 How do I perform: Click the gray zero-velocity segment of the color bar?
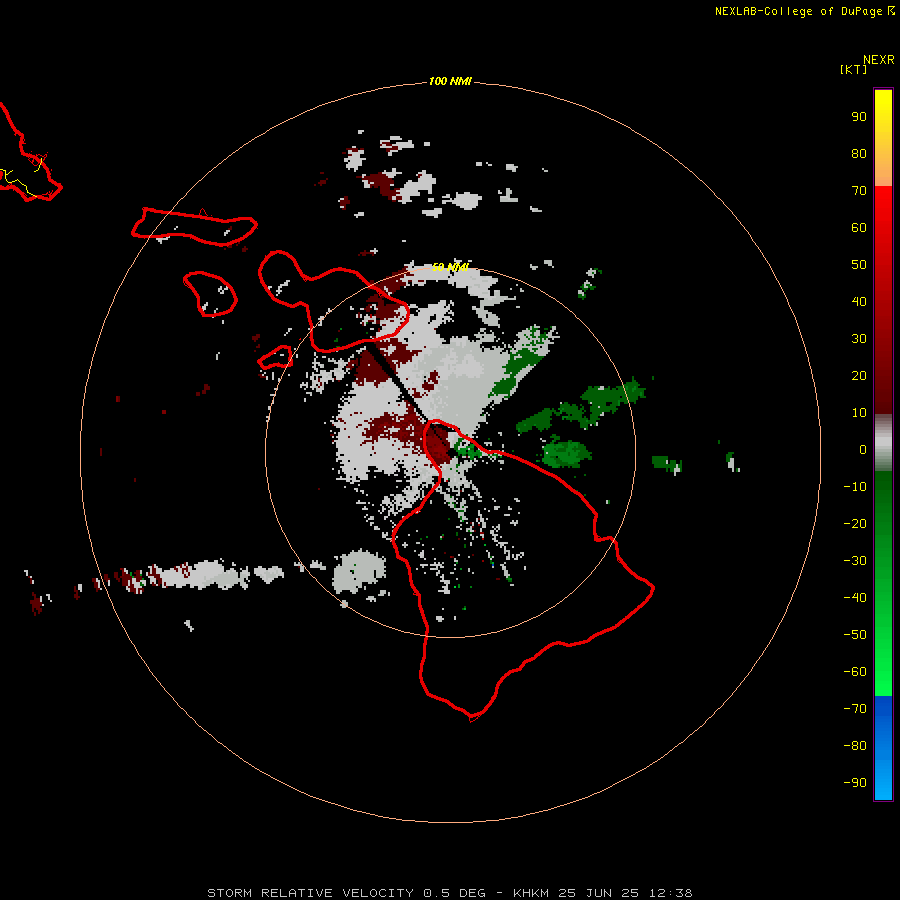883,443
